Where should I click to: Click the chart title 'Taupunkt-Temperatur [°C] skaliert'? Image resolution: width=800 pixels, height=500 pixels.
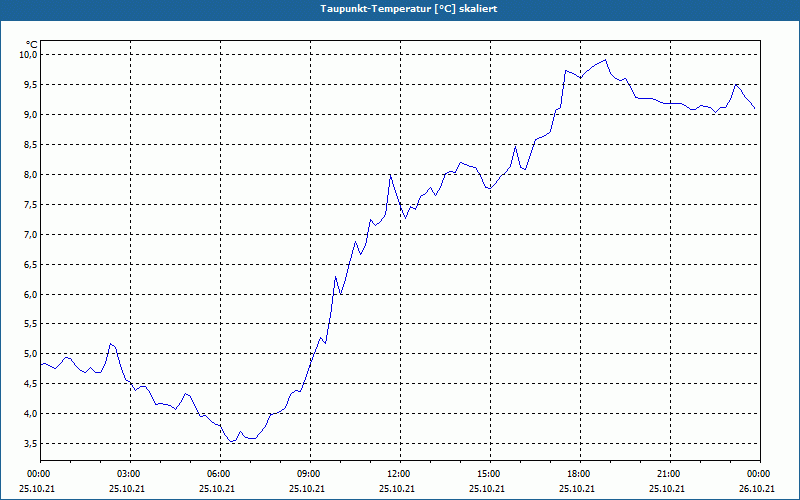409,9
